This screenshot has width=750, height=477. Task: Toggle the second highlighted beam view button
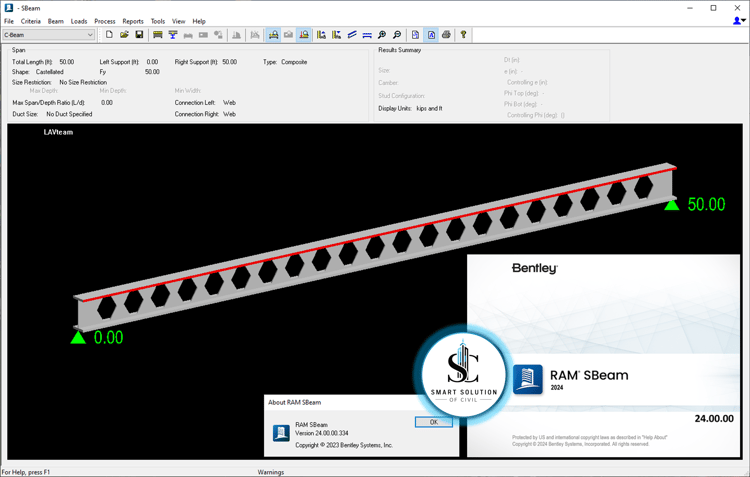click(304, 34)
